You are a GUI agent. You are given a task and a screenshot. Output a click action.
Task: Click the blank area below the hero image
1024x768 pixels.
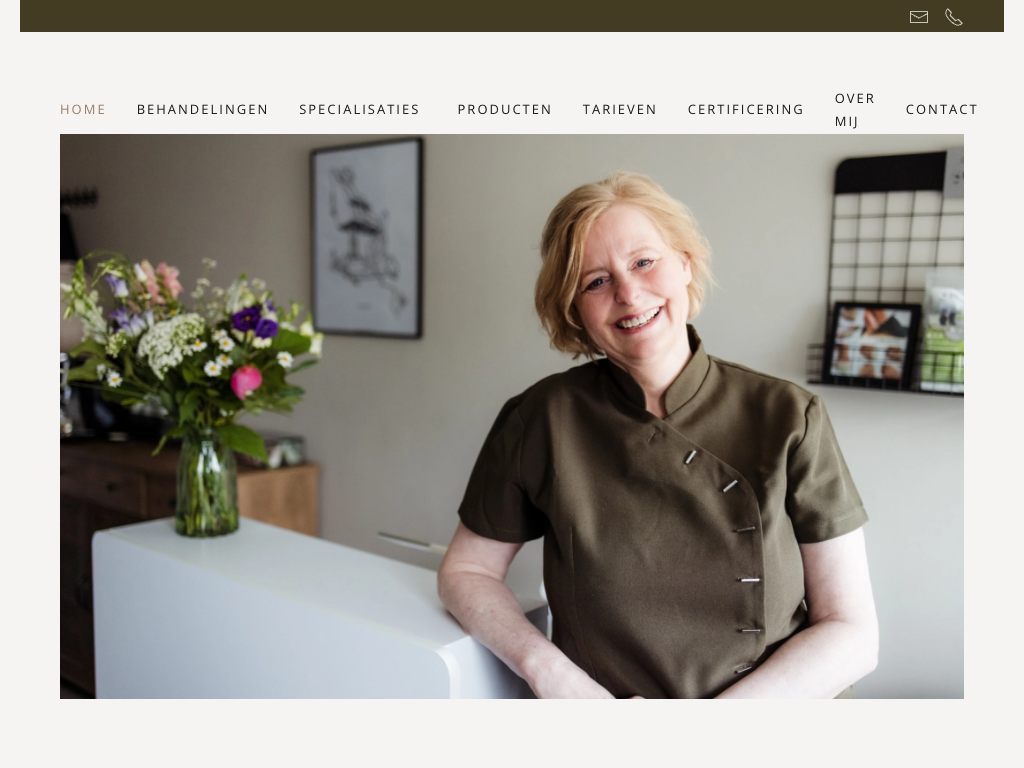click(x=512, y=733)
